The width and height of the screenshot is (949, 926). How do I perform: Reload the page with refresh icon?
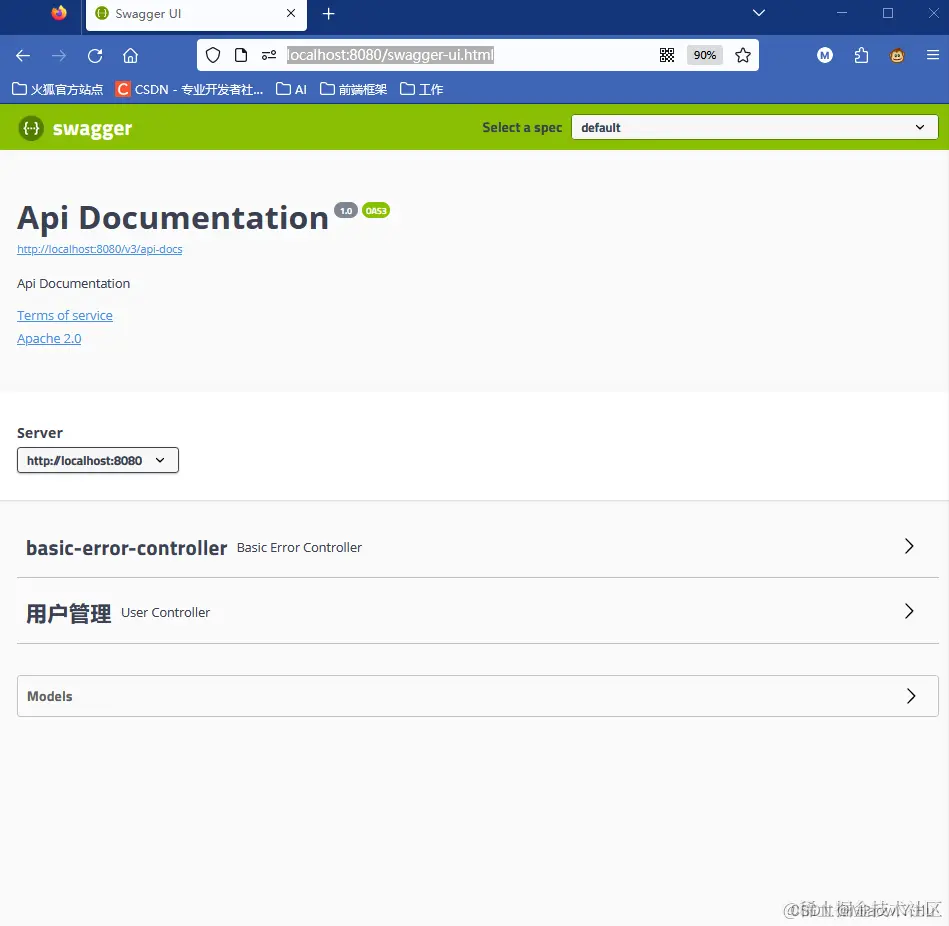coord(95,56)
